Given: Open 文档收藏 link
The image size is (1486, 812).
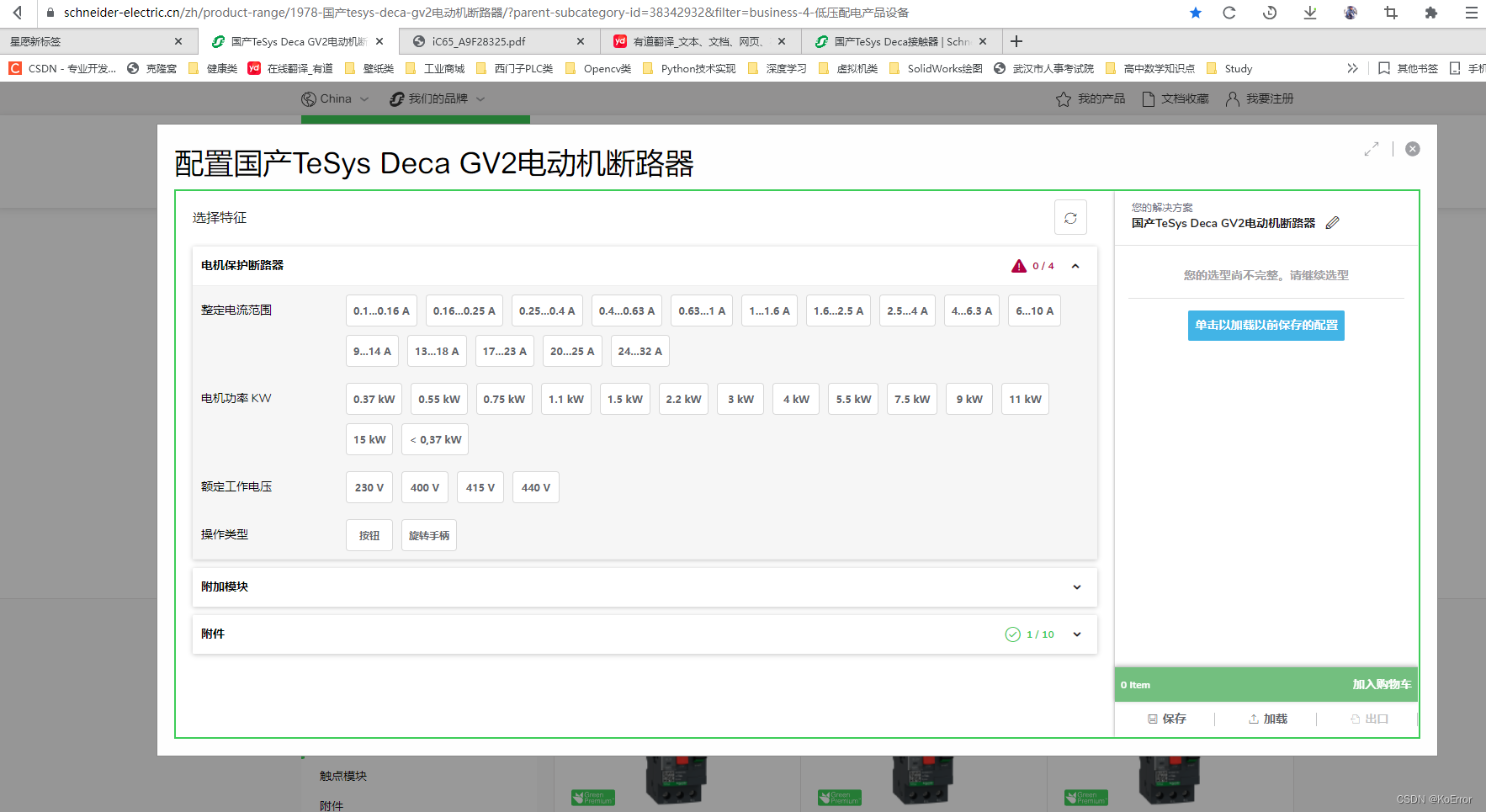Looking at the screenshot, I should tap(1175, 99).
